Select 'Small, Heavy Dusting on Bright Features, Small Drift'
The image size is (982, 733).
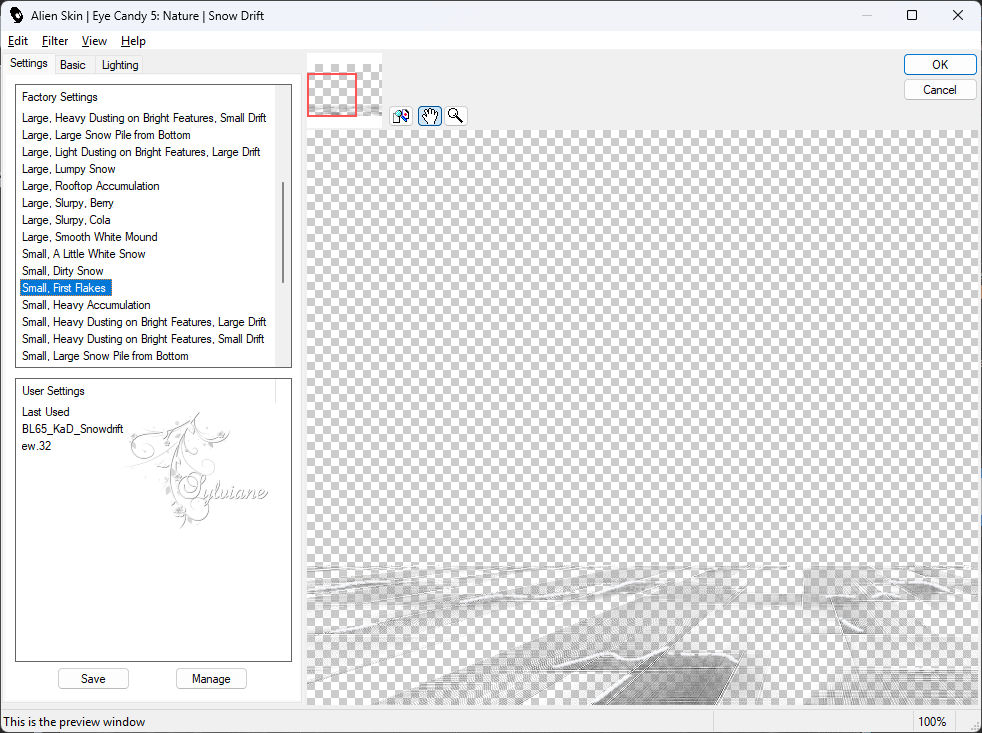pos(143,338)
